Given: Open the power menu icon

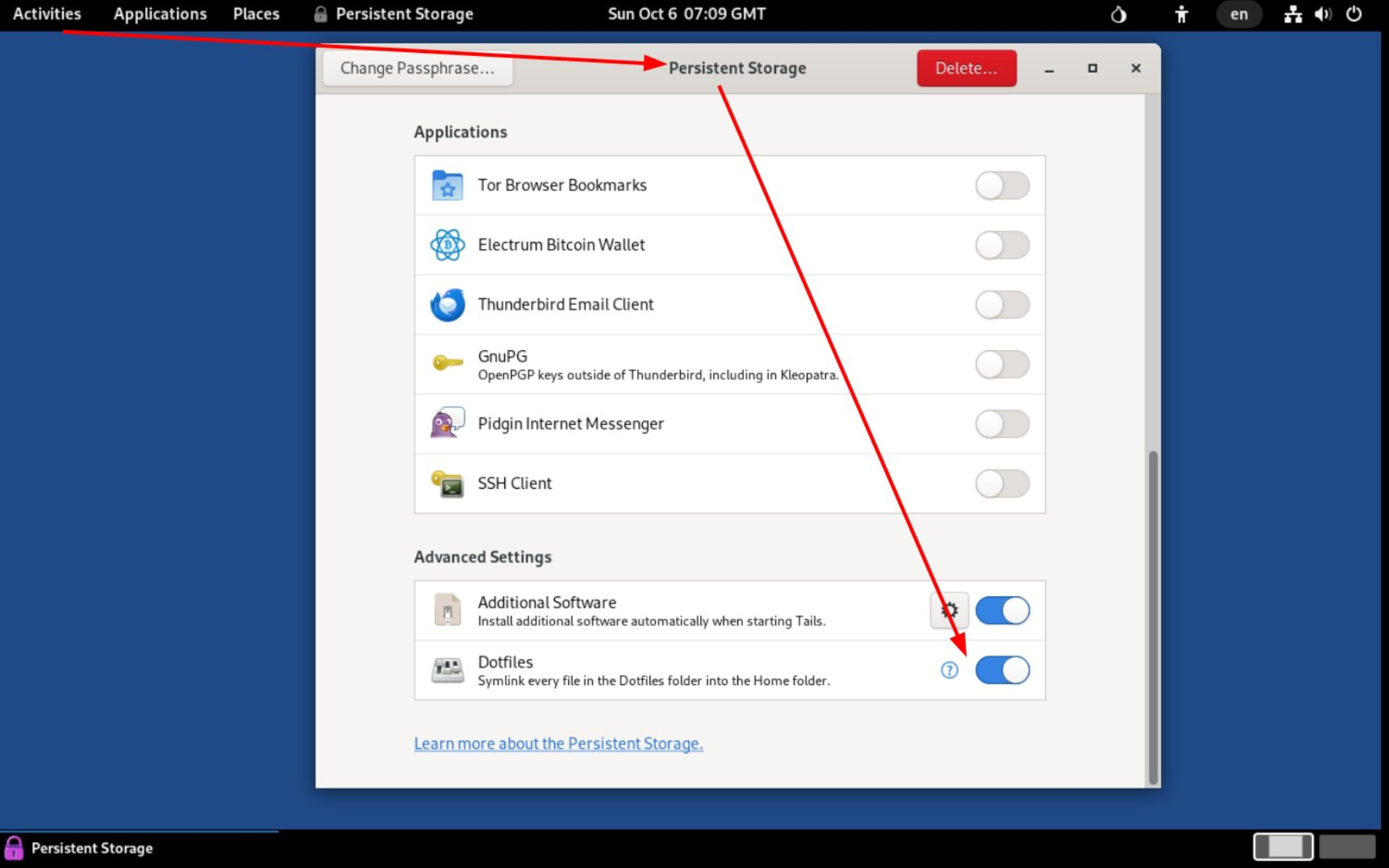Looking at the screenshot, I should click(x=1354, y=14).
